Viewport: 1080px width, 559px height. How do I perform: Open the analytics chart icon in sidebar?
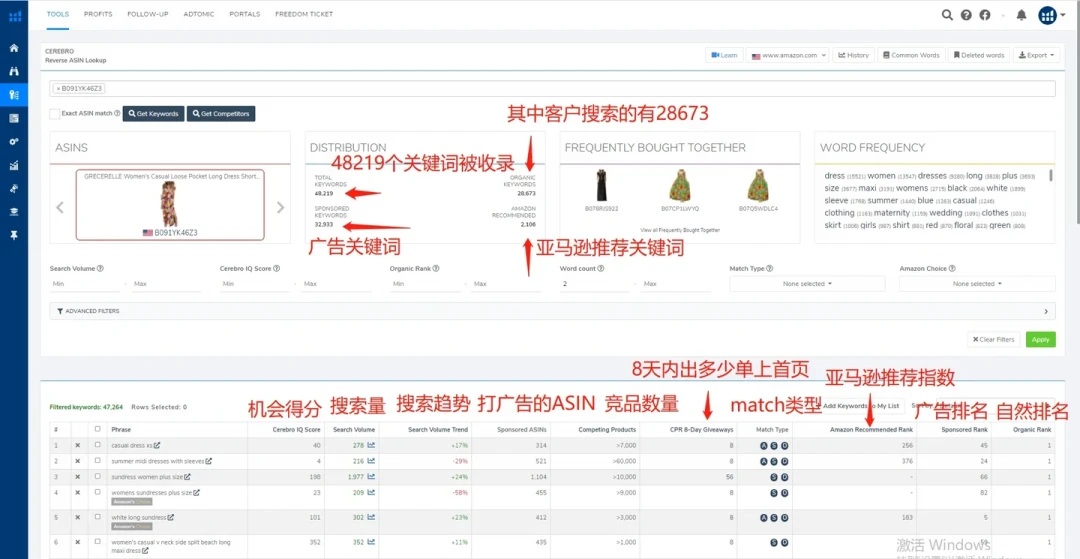point(14,165)
